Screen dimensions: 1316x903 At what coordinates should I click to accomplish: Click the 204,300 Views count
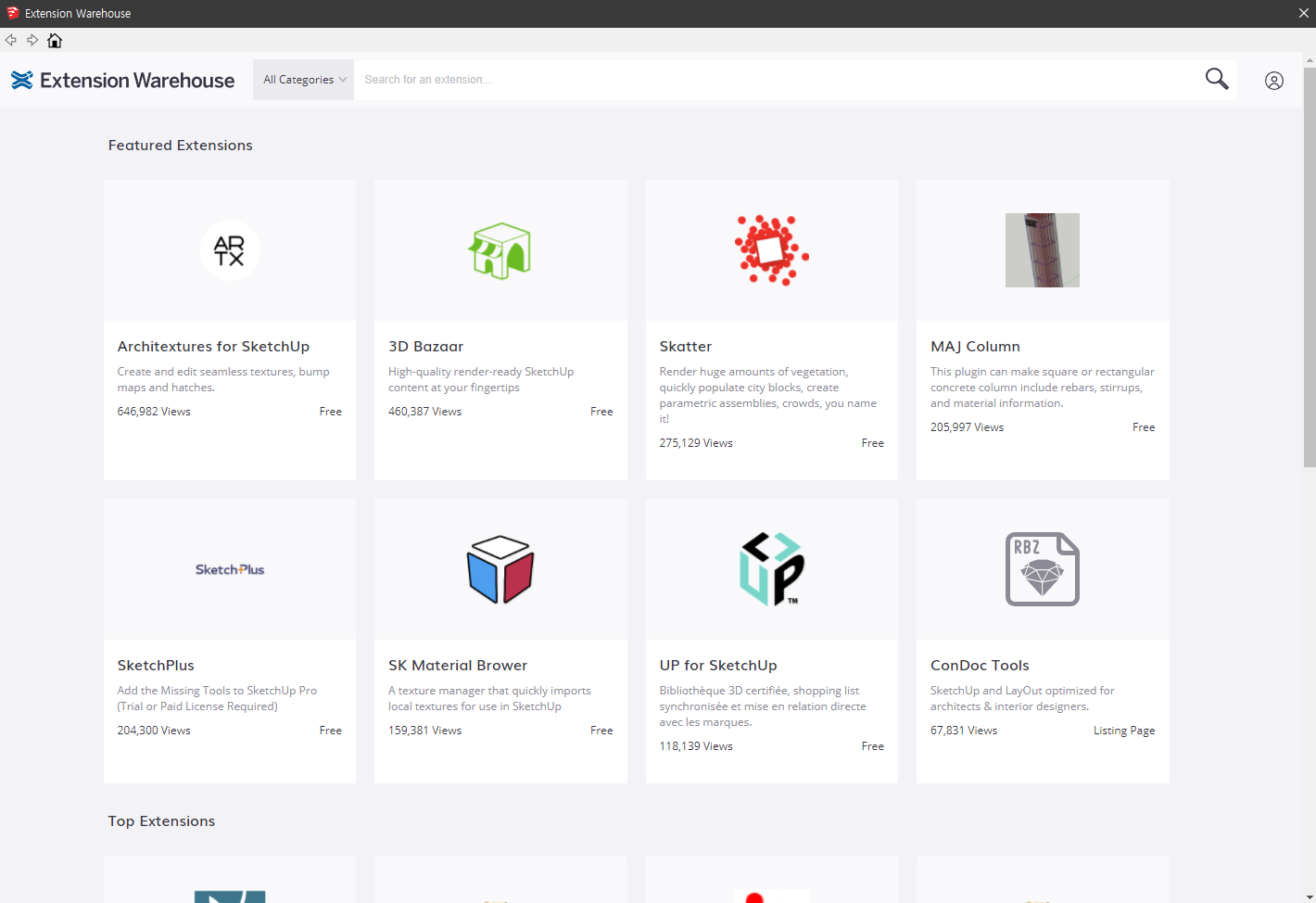tap(154, 731)
